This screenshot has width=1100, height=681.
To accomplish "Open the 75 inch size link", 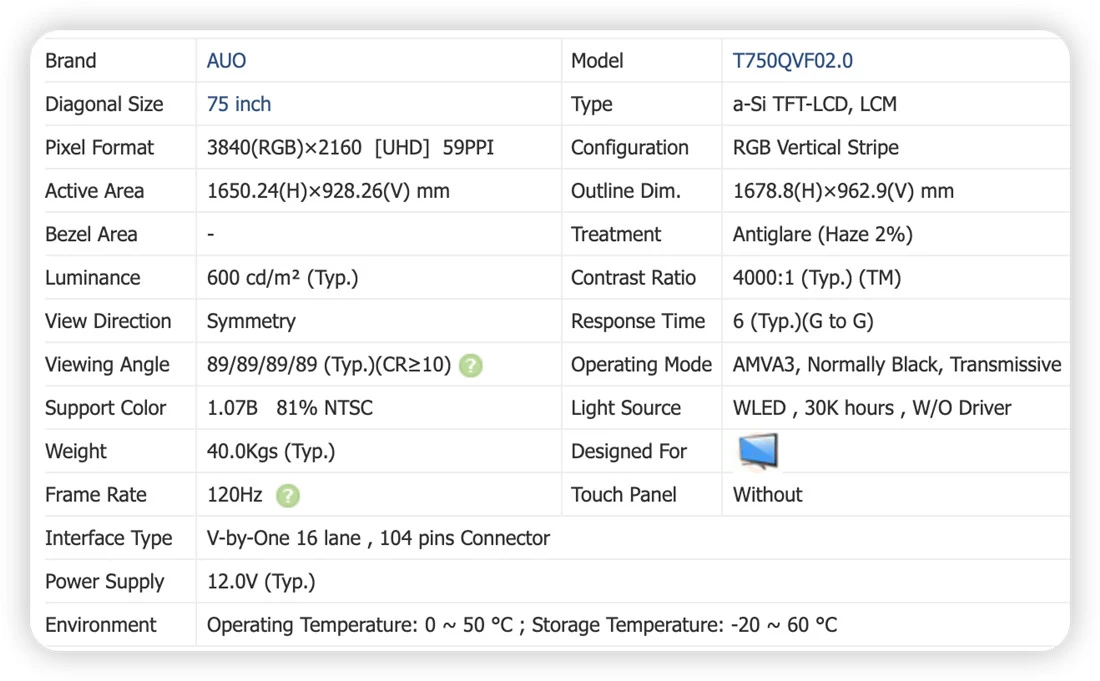I will click(x=239, y=104).
